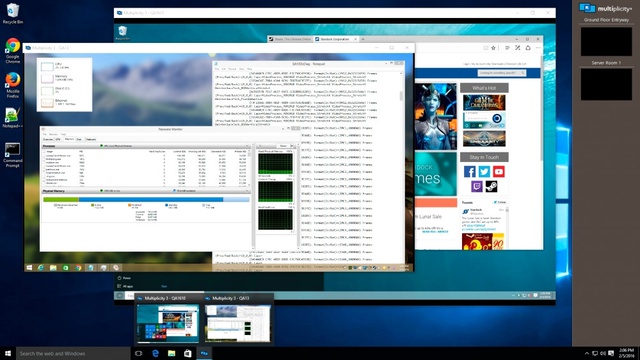Click the Stardock site search field

coord(501,73)
